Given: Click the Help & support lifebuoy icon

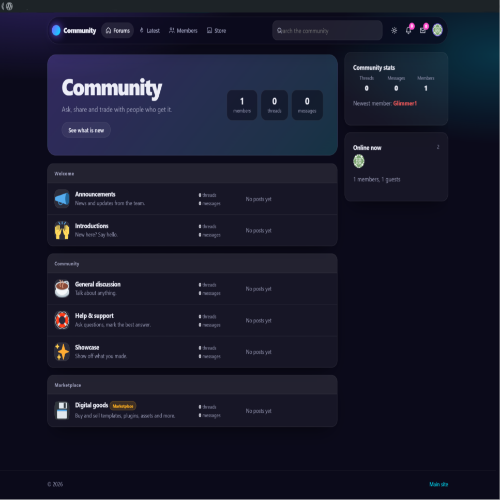Looking at the screenshot, I should 62,320.
